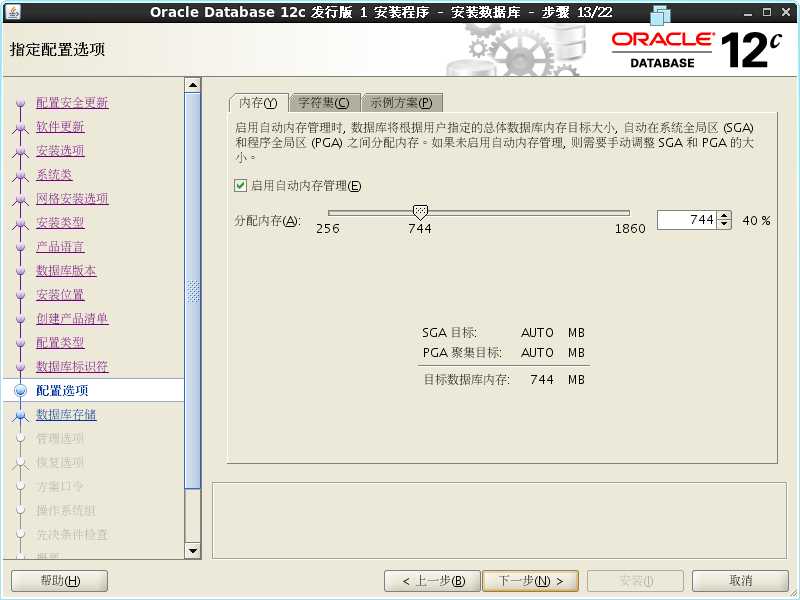The image size is (800, 600).
Task: Click the sidebar scrollbar down arrow
Action: 193,551
